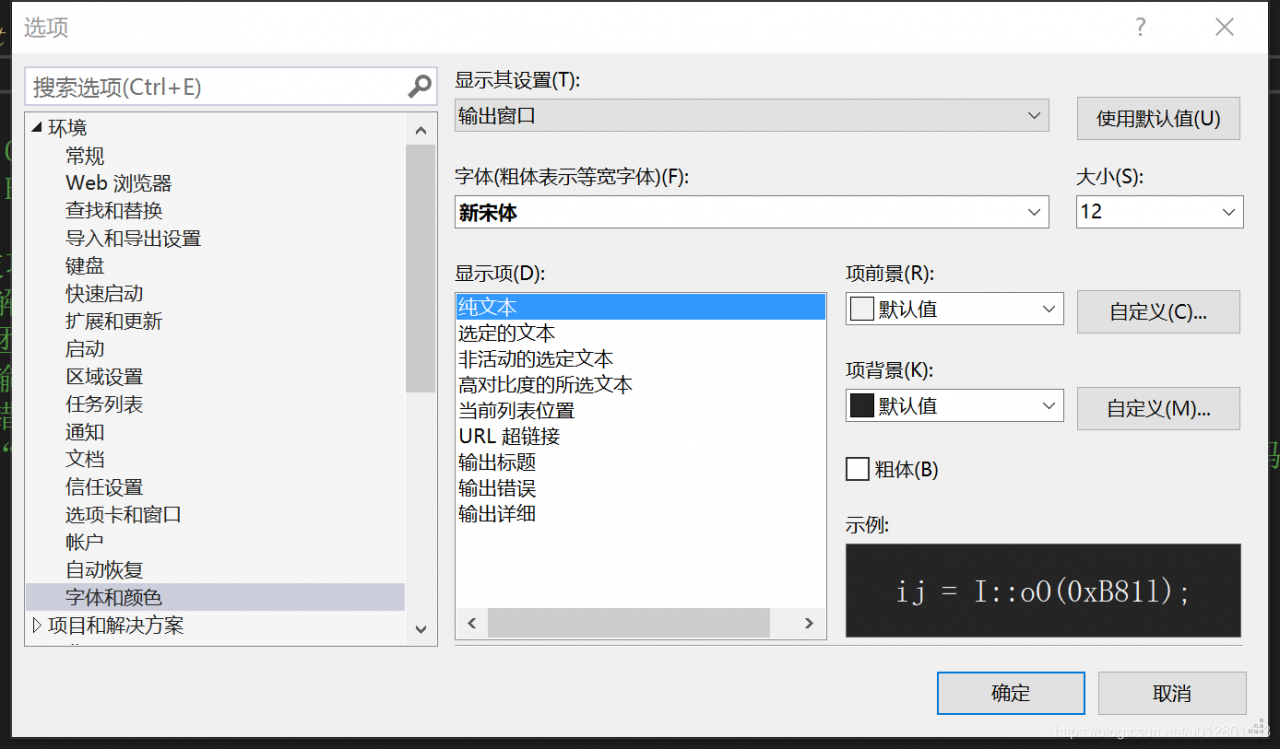Image resolution: width=1280 pixels, height=749 pixels.
Task: Open the 显示其设置 dropdown
Action: (x=752, y=116)
